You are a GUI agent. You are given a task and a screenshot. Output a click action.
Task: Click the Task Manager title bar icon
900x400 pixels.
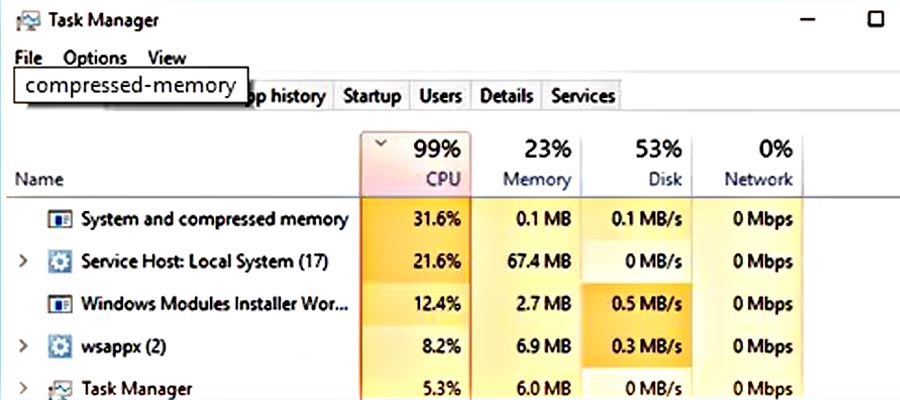pyautogui.click(x=31, y=20)
